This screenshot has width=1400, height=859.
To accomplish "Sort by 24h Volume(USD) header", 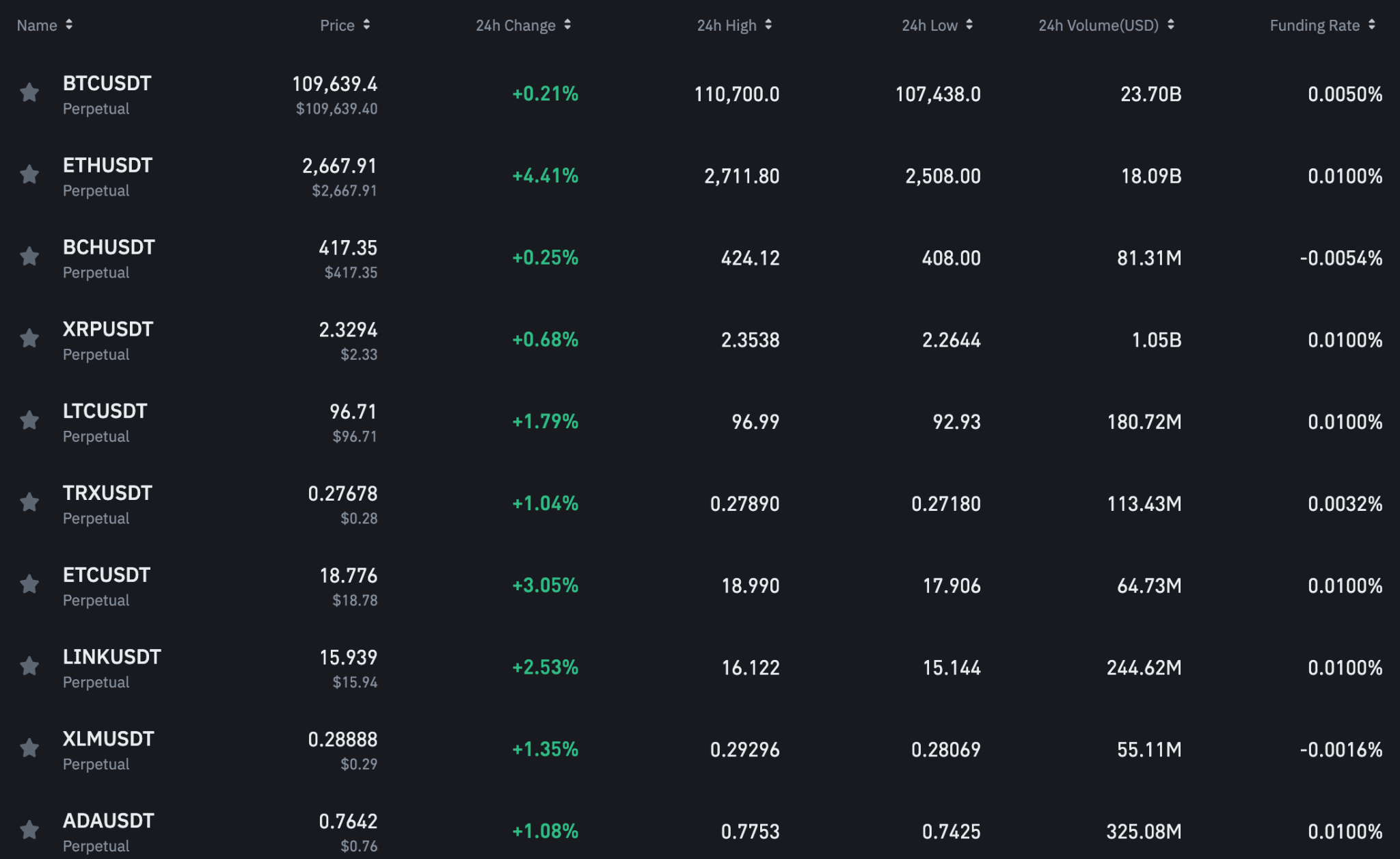I will (x=1105, y=25).
